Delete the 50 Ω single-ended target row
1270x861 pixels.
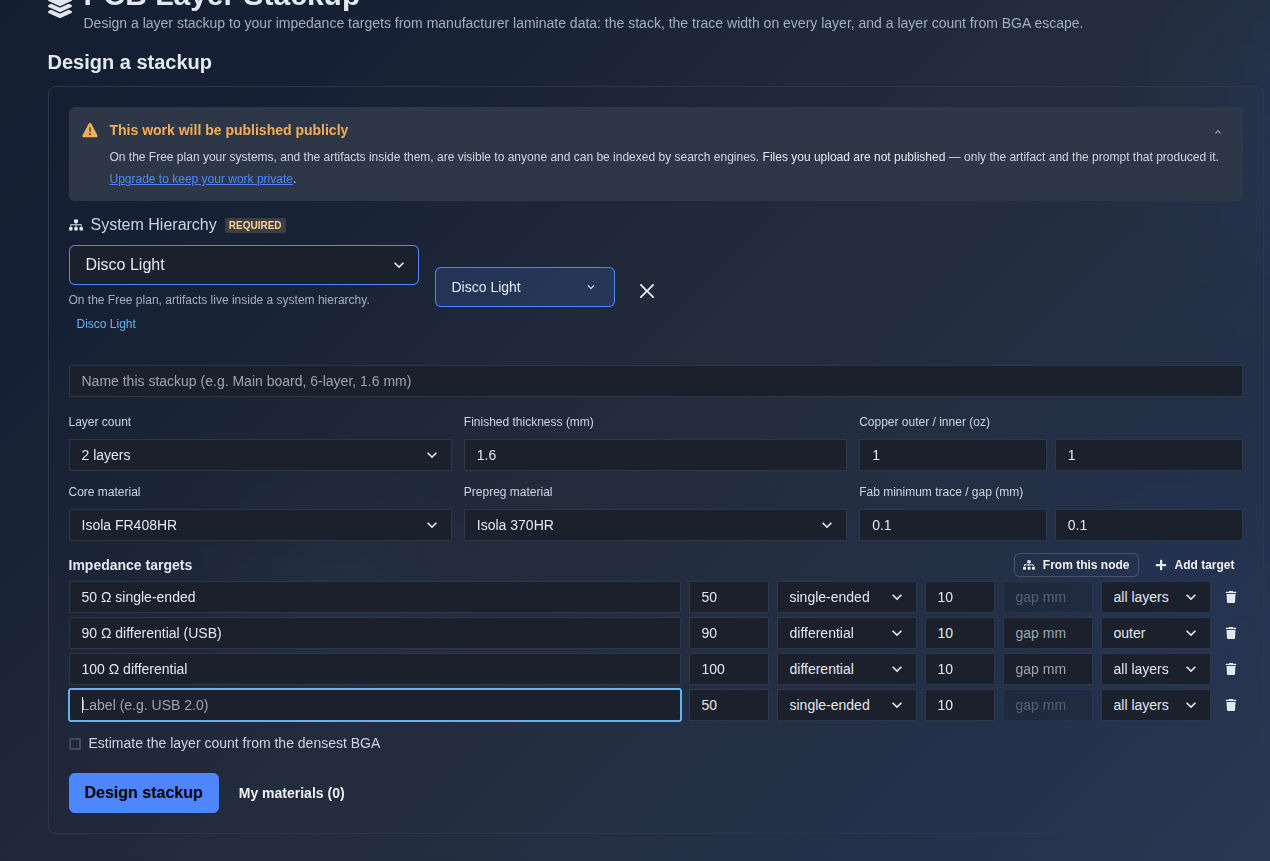point(1231,597)
